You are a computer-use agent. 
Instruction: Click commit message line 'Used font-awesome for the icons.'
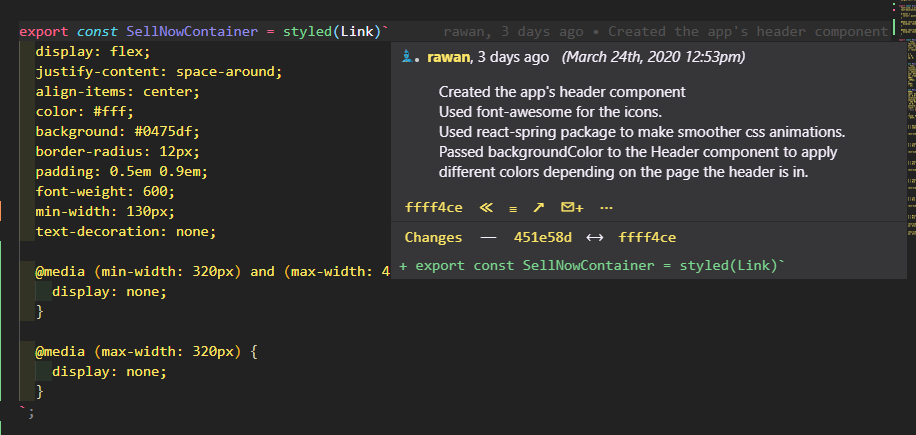pyautogui.click(x=550, y=112)
